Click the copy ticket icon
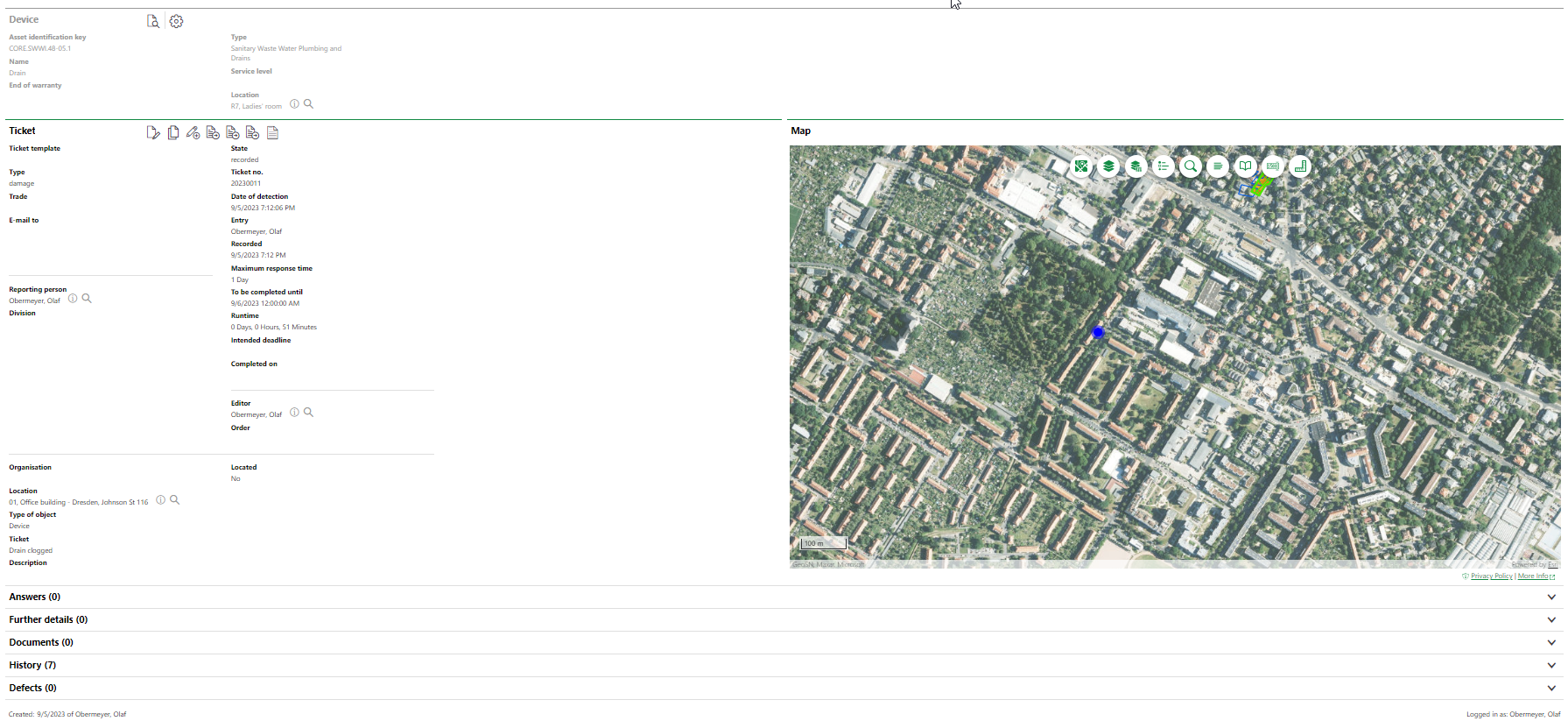The height and width of the screenshot is (721, 1568). [x=173, y=133]
